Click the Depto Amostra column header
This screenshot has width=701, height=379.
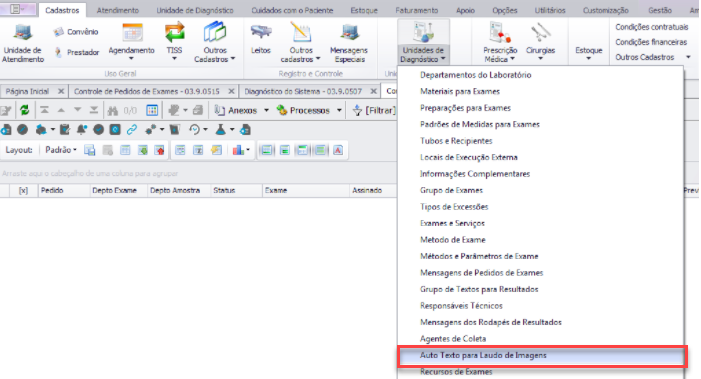[x=179, y=190]
